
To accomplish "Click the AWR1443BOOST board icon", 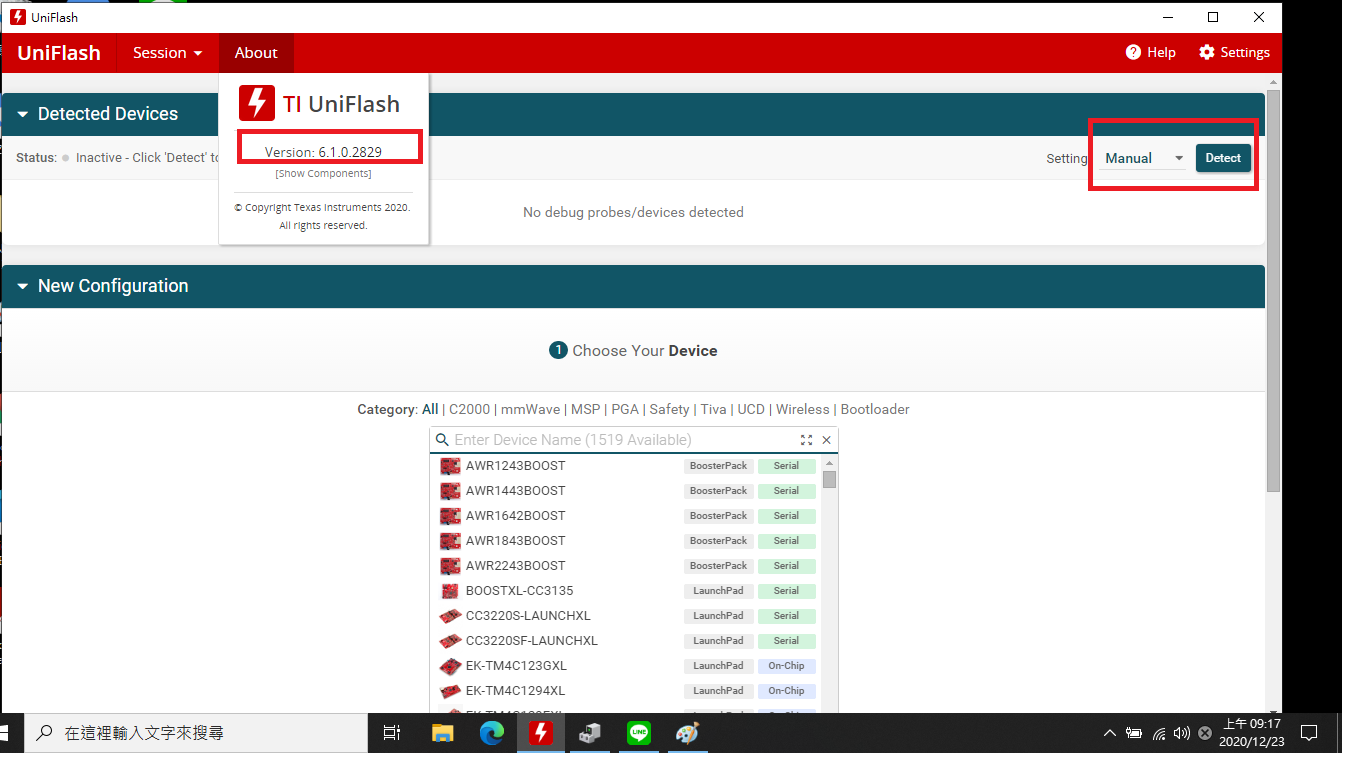I will click(450, 491).
